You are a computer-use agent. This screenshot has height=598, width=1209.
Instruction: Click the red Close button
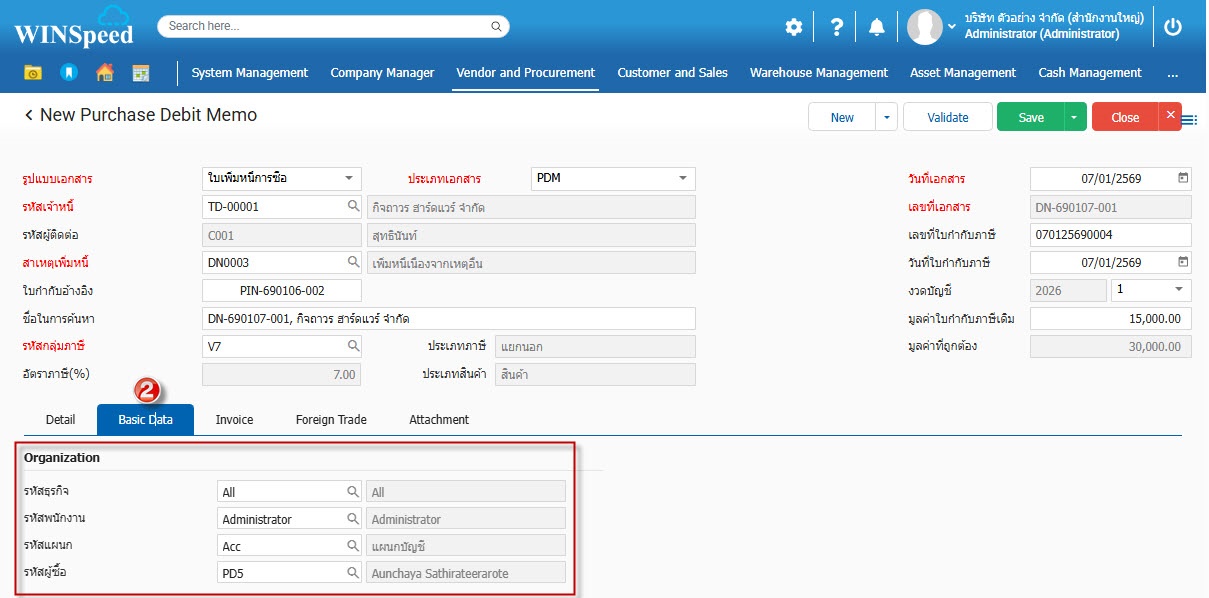click(1124, 117)
